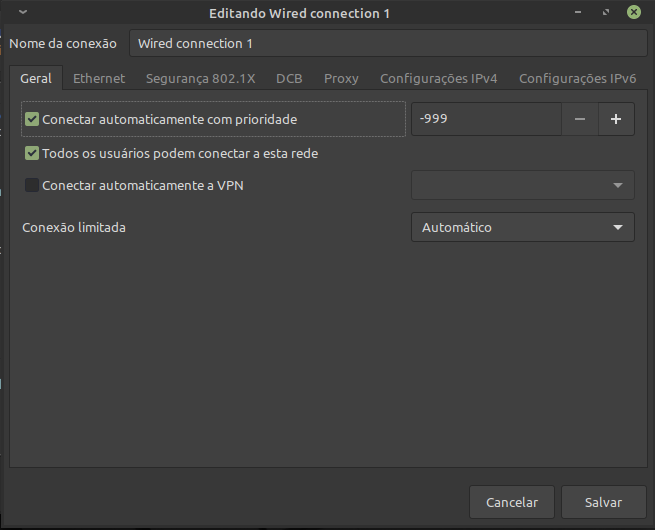Viewport: 655px width, 530px height.
Task: Click the Nome da conexão text field
Action: point(388,44)
